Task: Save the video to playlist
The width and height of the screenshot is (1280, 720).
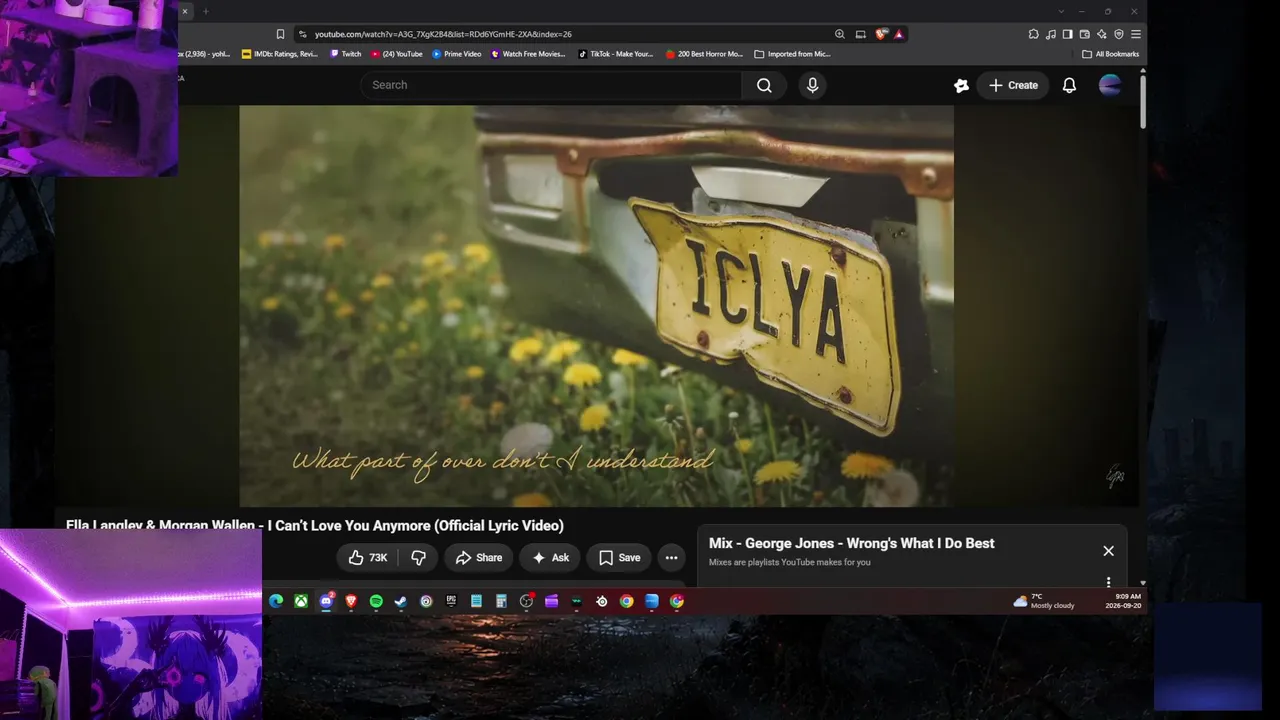Action: [619, 558]
